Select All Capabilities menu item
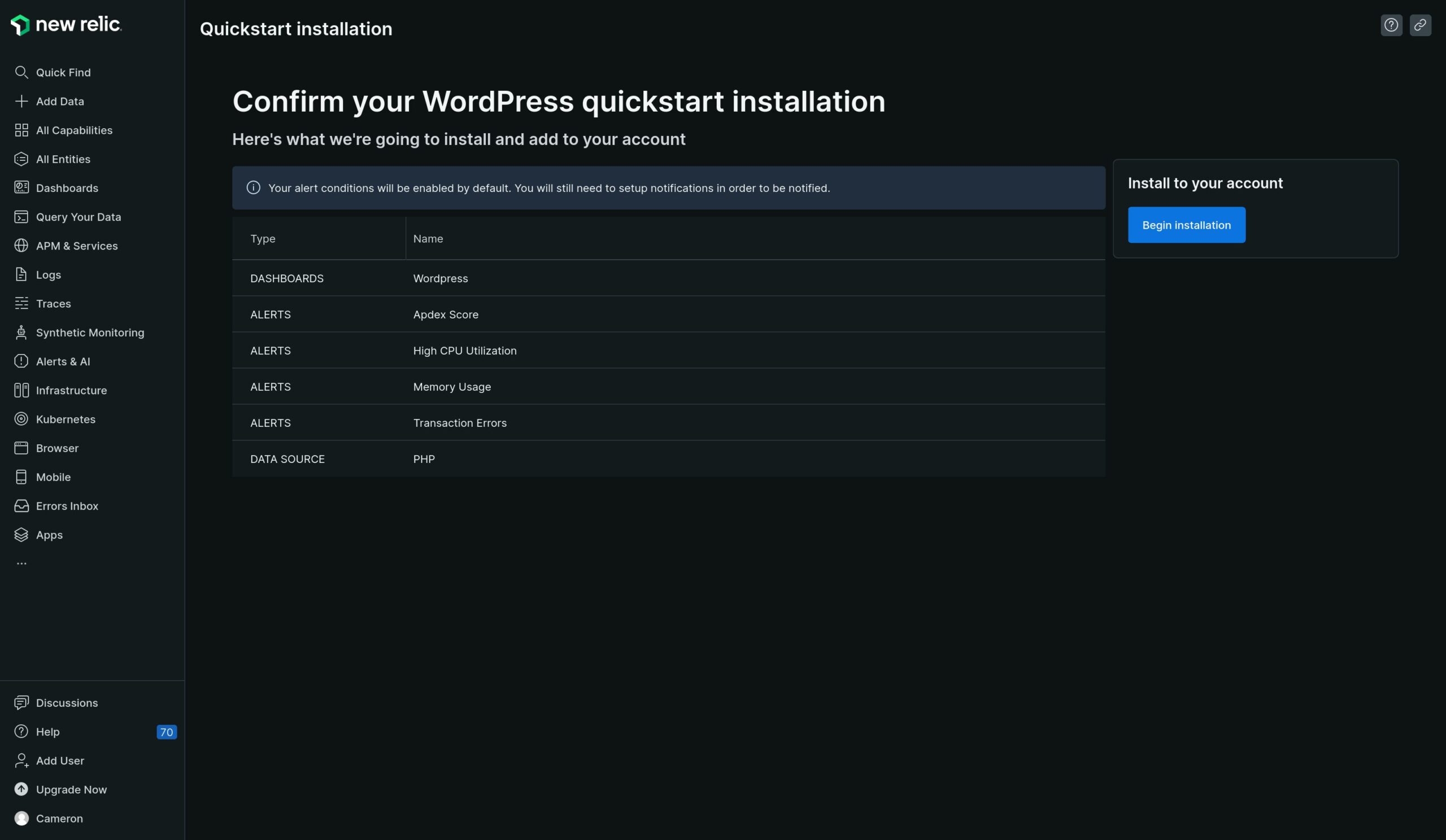The image size is (1446, 840). [x=74, y=130]
